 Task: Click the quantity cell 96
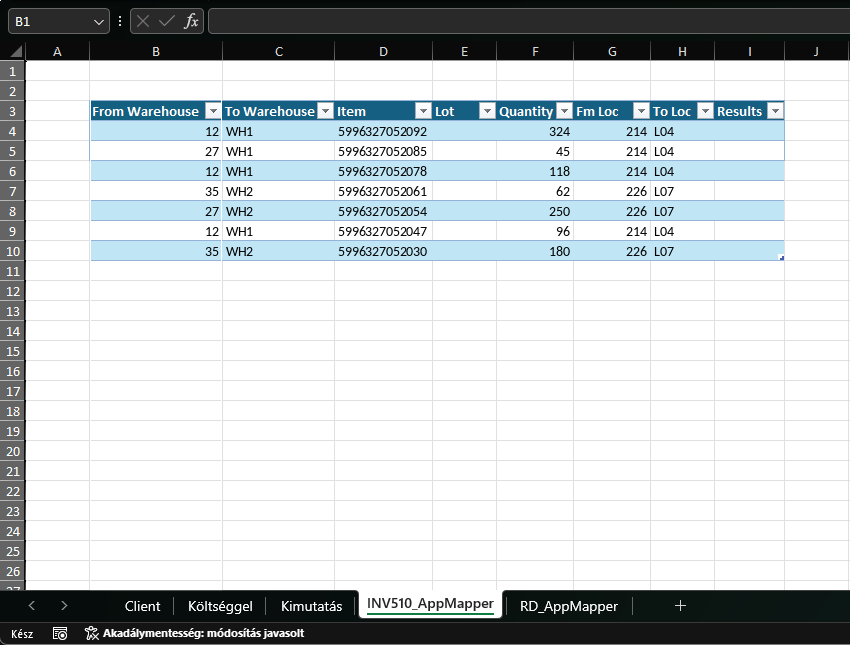tap(535, 231)
